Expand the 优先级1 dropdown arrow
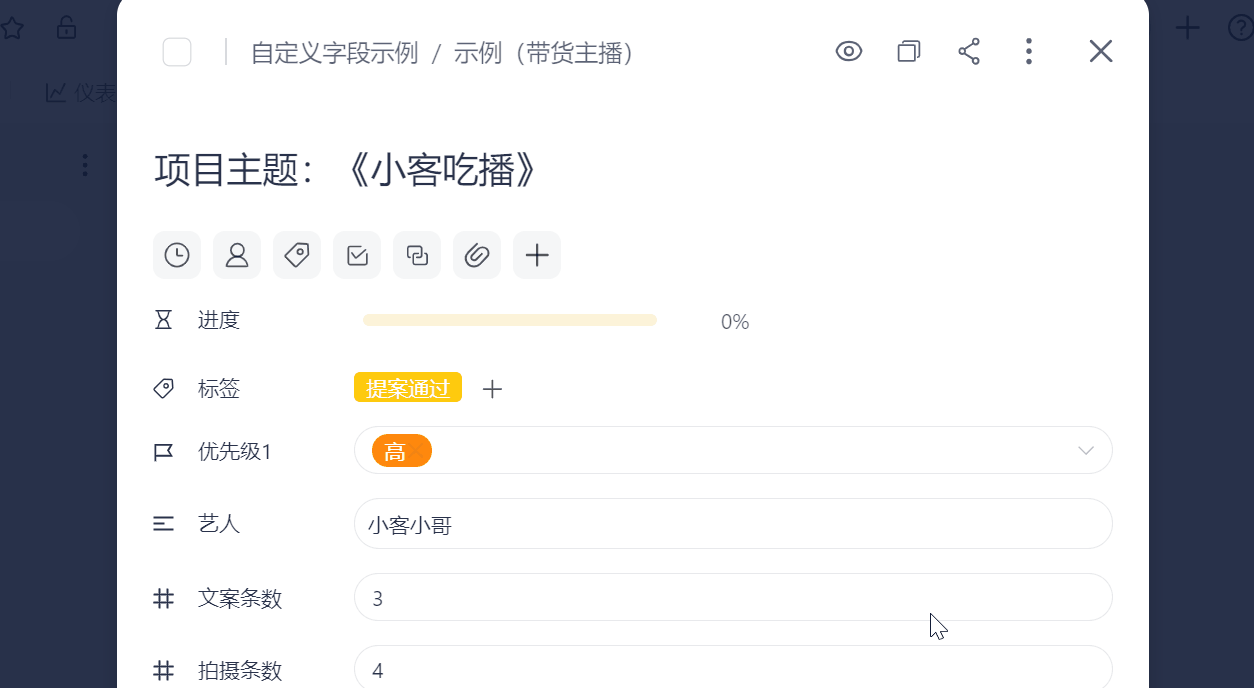1254x688 pixels. tap(1086, 451)
